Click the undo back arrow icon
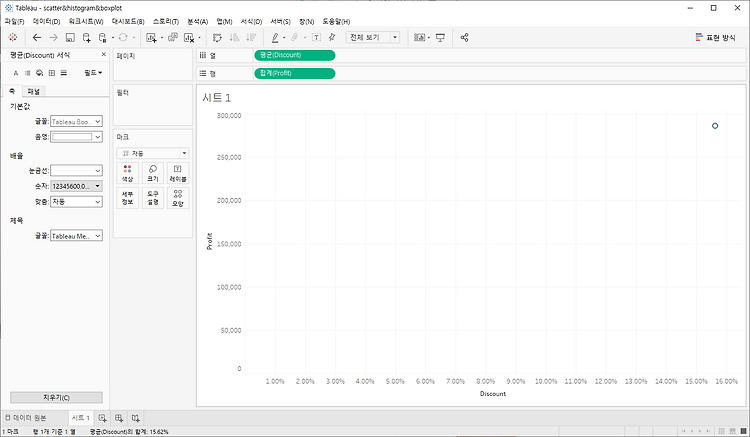 pos(36,37)
